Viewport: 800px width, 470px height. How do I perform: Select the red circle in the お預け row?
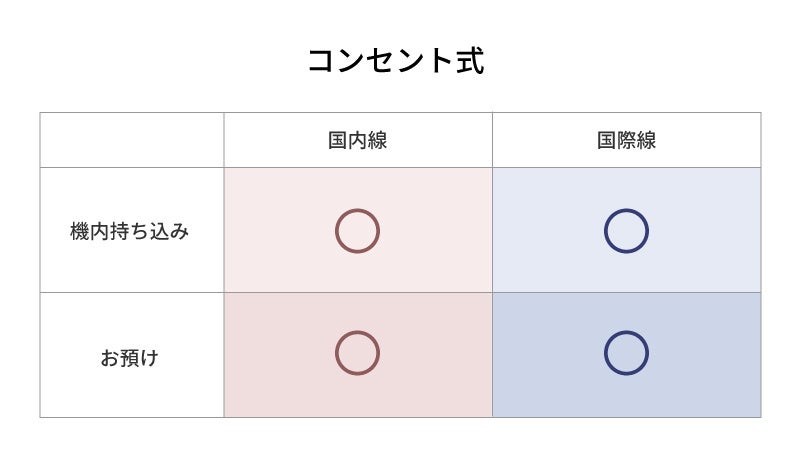(x=357, y=353)
